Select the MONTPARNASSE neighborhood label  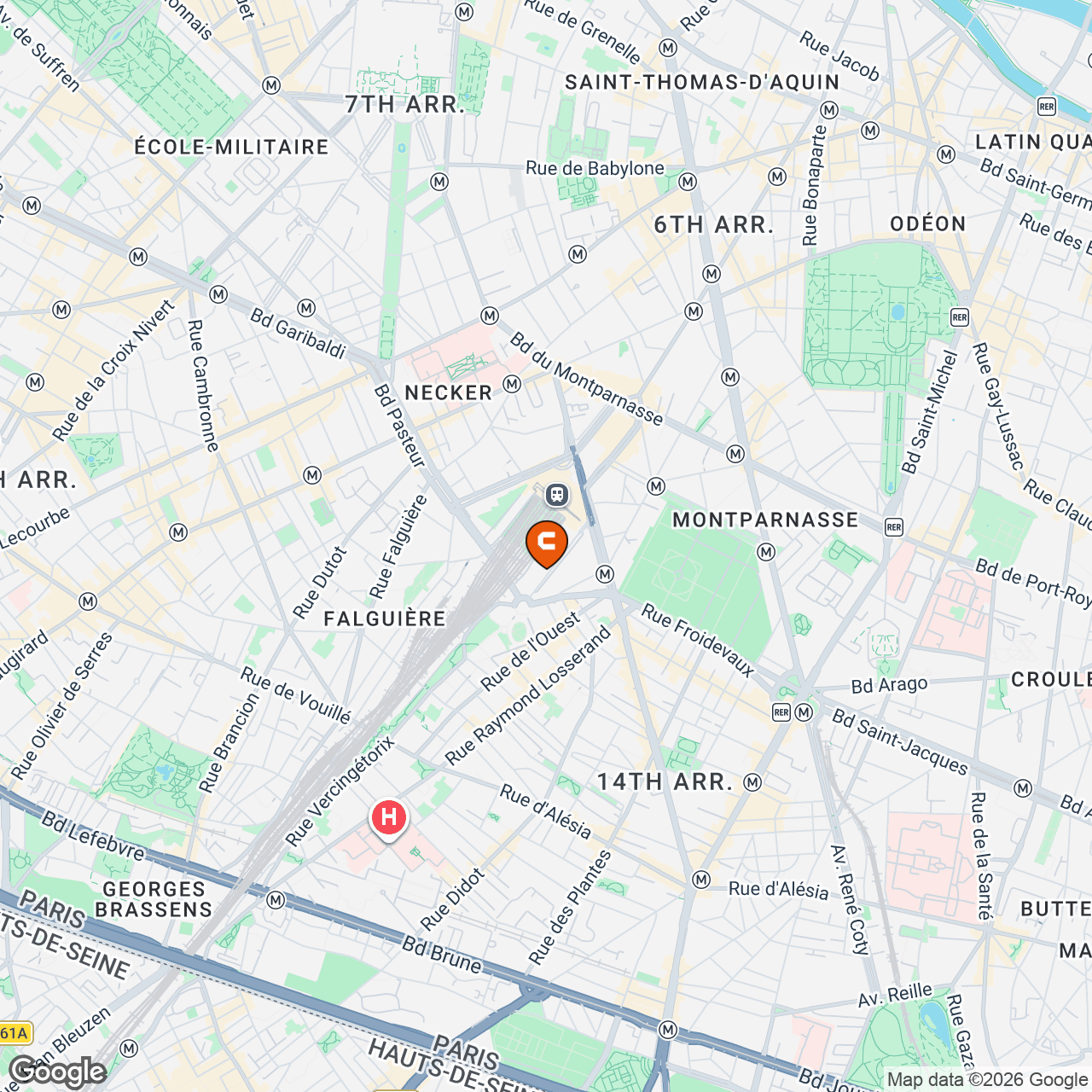[765, 520]
